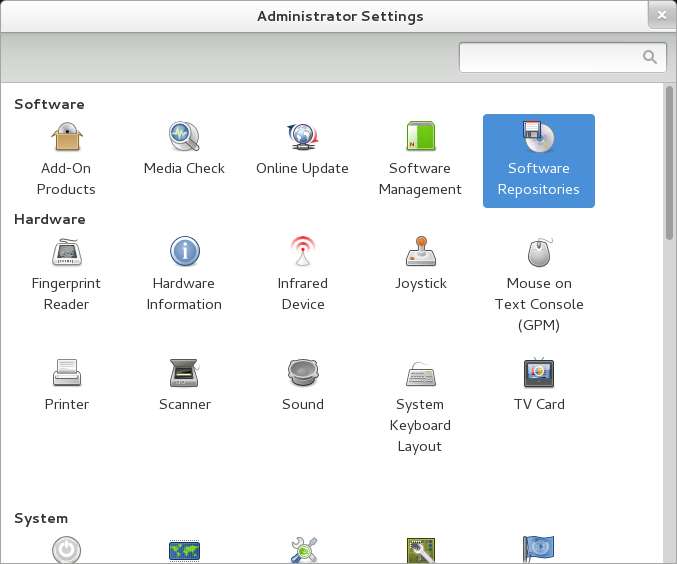Click the crossed wrench and screwdriver icon
Screen dimensions: 677x564
pos(303,550)
